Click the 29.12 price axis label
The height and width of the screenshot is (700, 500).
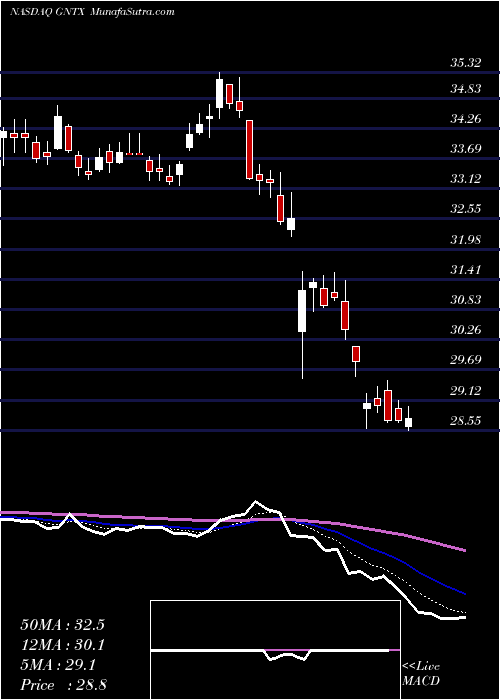tap(465, 390)
